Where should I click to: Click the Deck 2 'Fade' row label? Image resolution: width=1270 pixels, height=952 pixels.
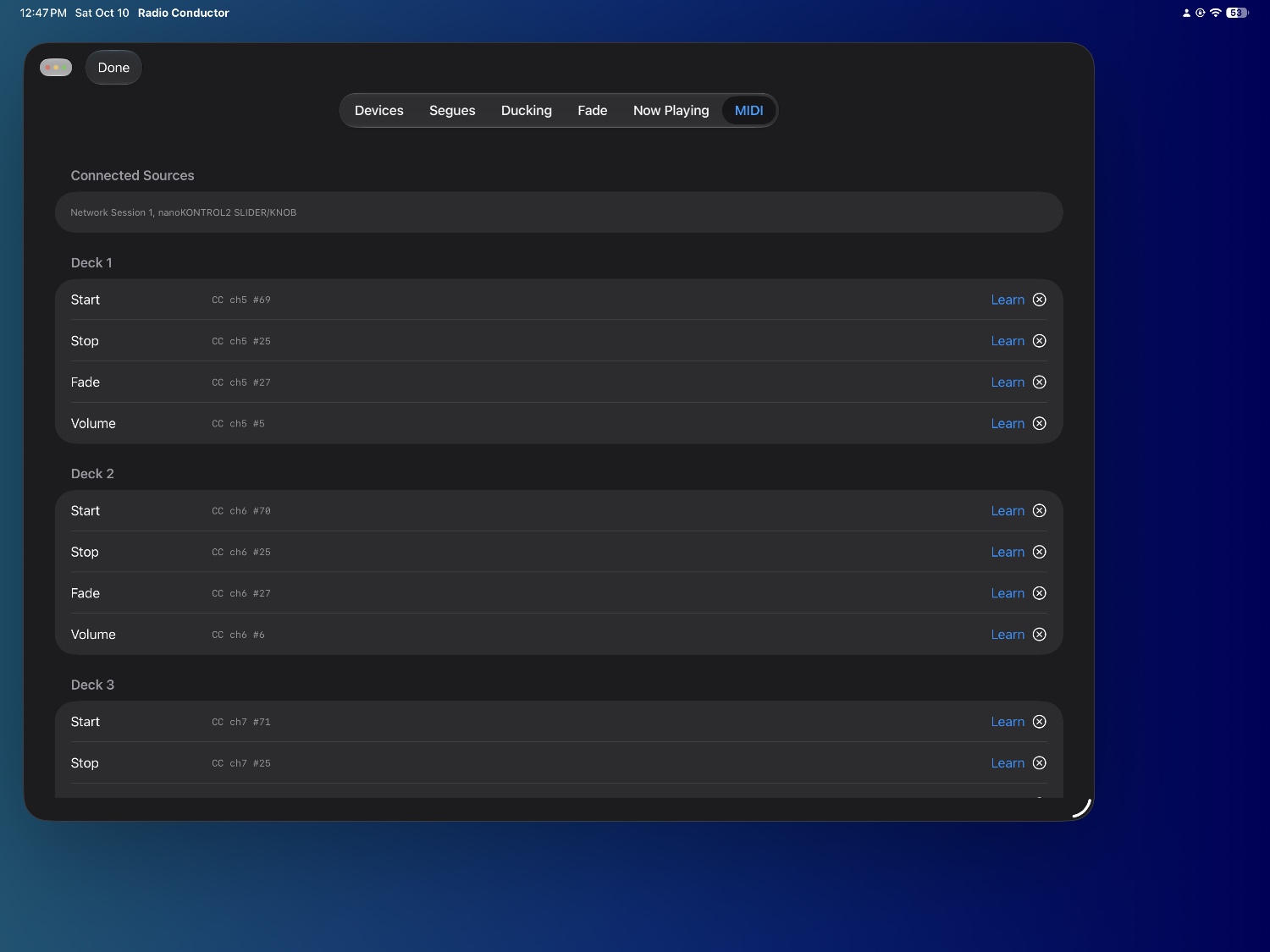pos(86,593)
